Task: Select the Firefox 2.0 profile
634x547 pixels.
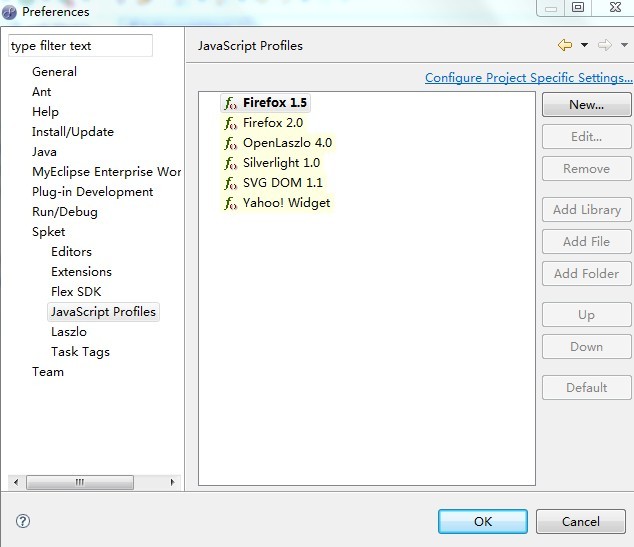Action: (273, 123)
